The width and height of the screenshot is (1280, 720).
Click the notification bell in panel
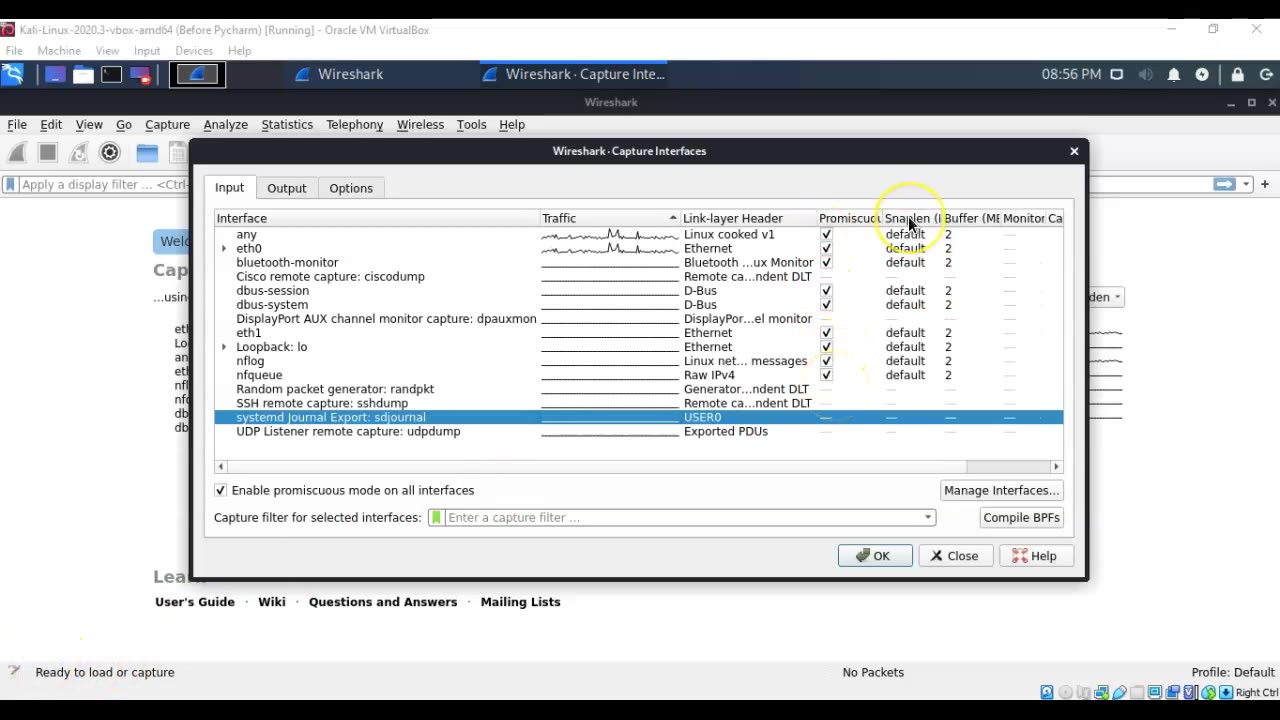click(1174, 75)
